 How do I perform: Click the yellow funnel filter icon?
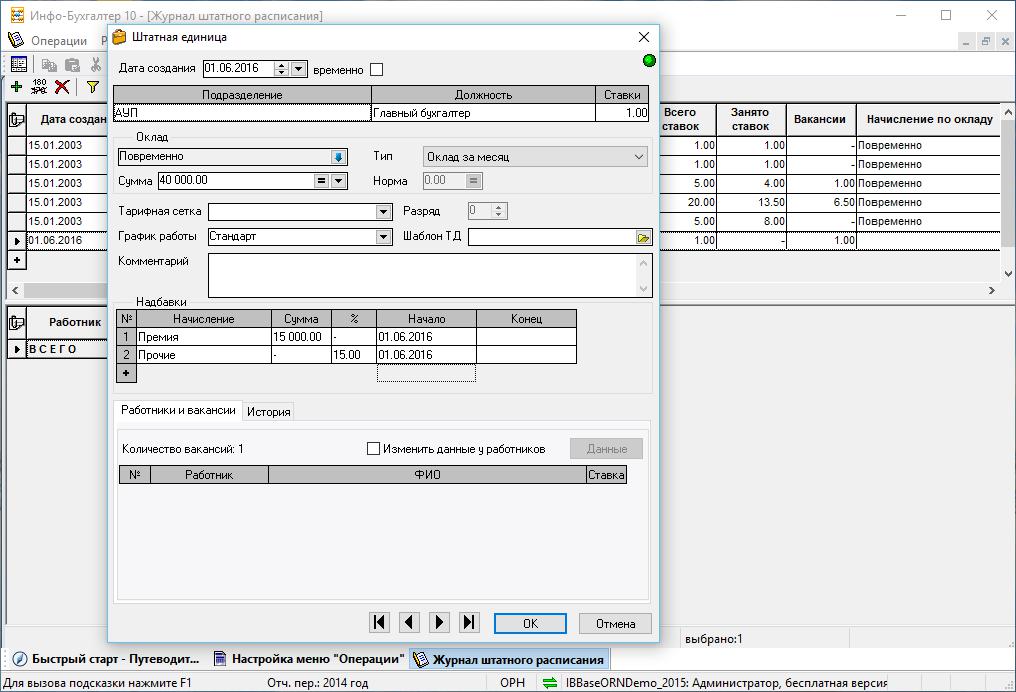click(x=92, y=87)
